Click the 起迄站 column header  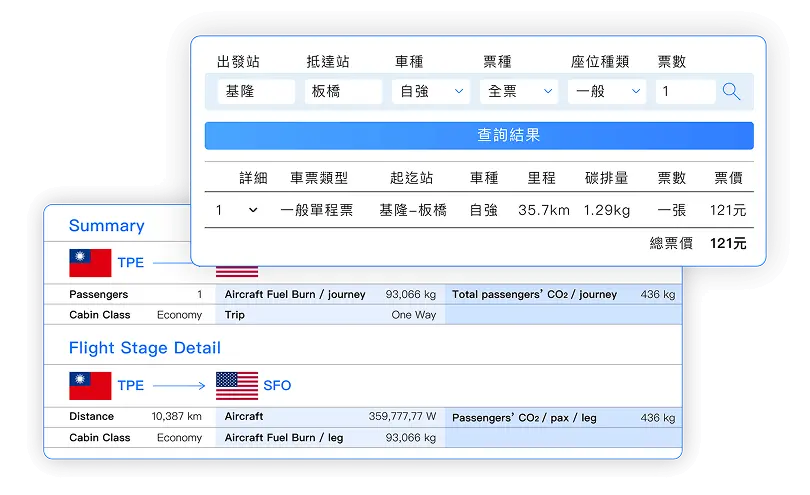tap(411, 178)
